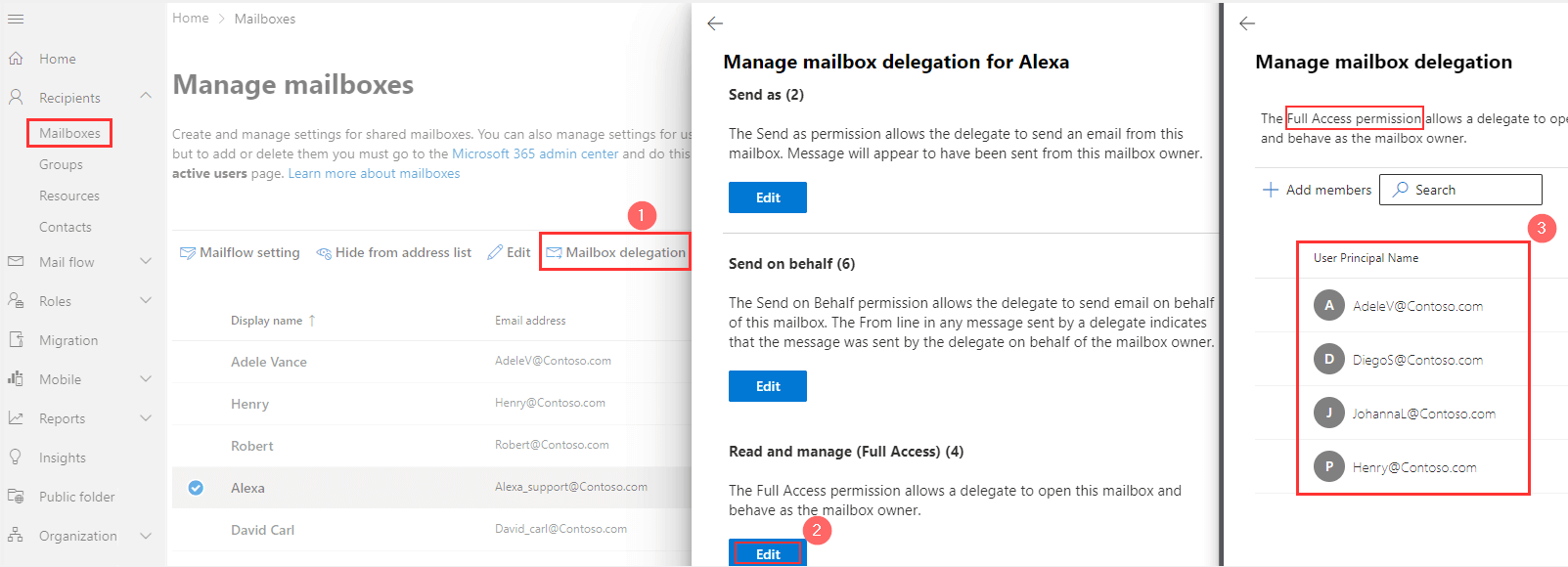This screenshot has height=567, width=1568.
Task: Open the hamburger navigation menu
Action: point(16,19)
